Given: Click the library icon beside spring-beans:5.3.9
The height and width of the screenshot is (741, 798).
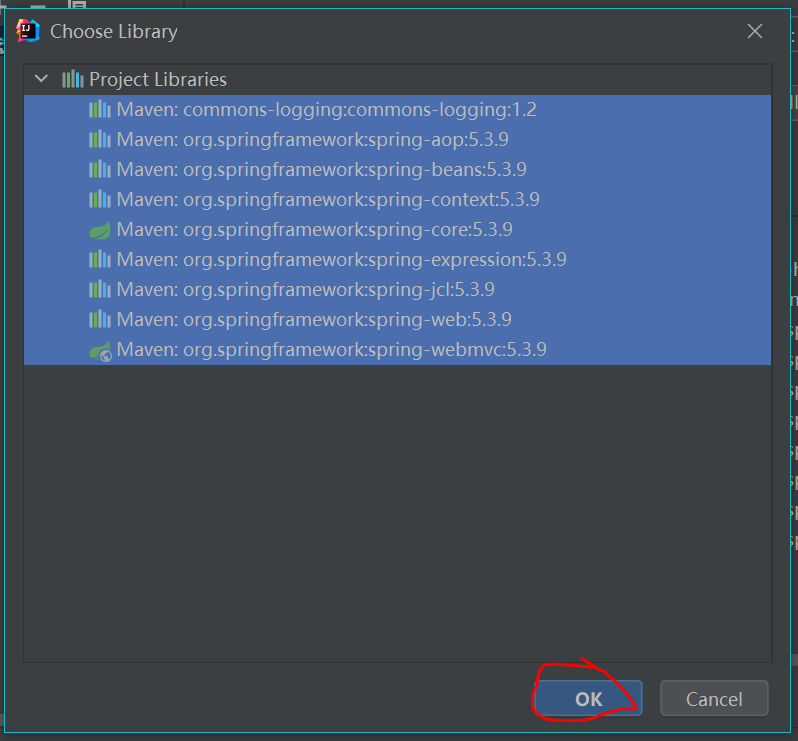Looking at the screenshot, I should coord(100,169).
